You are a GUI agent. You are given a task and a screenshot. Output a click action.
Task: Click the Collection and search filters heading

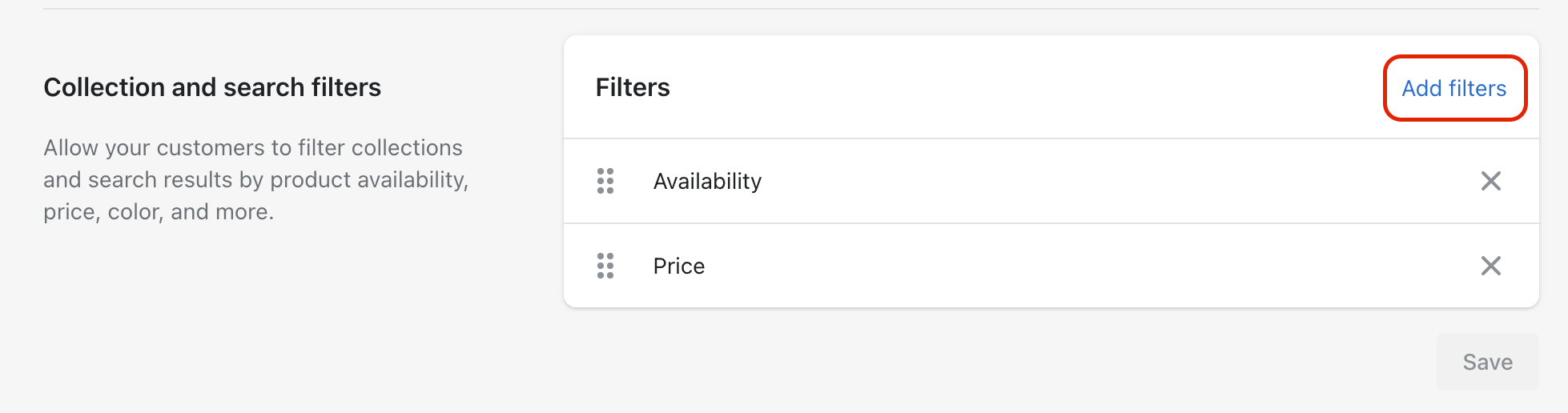[x=212, y=87]
